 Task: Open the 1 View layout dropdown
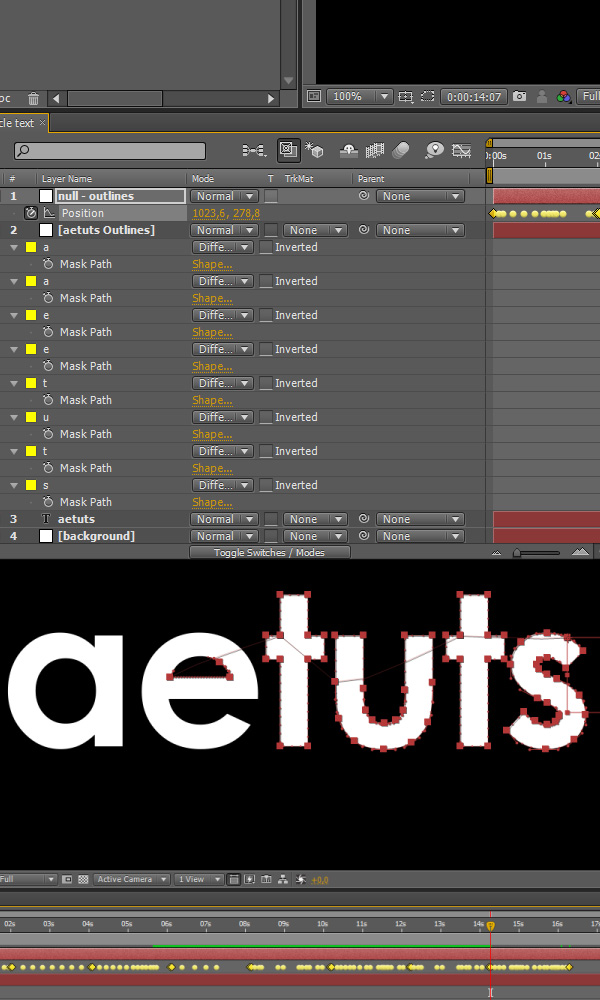tap(199, 879)
